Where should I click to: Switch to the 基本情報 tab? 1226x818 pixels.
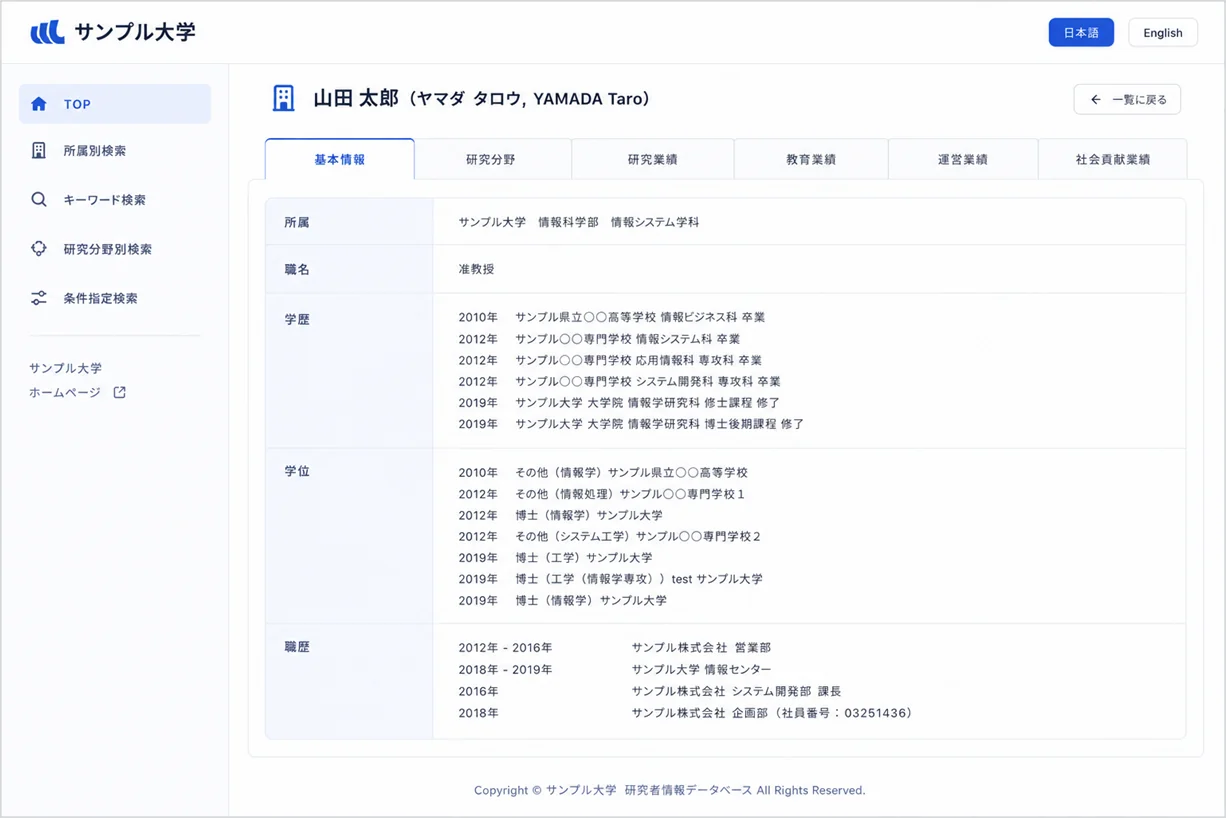point(340,159)
